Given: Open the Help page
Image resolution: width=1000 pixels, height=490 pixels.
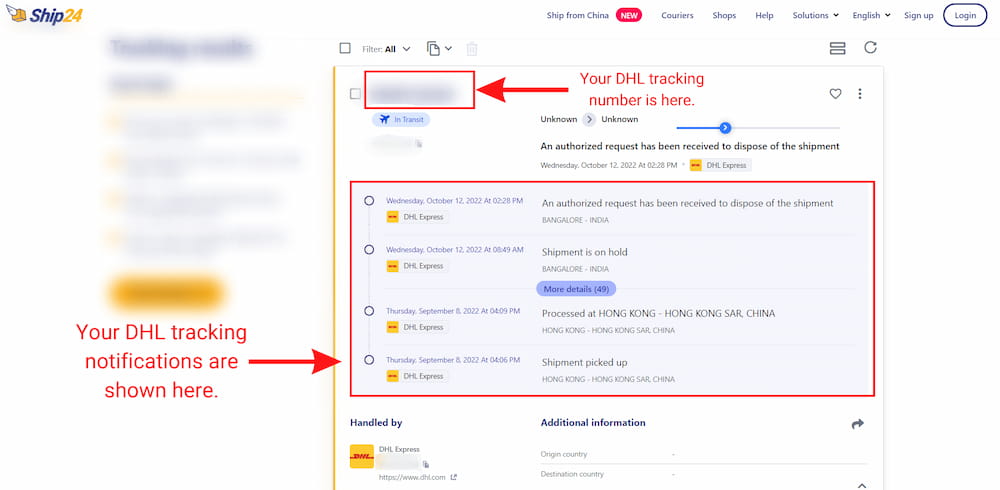Looking at the screenshot, I should 764,15.
